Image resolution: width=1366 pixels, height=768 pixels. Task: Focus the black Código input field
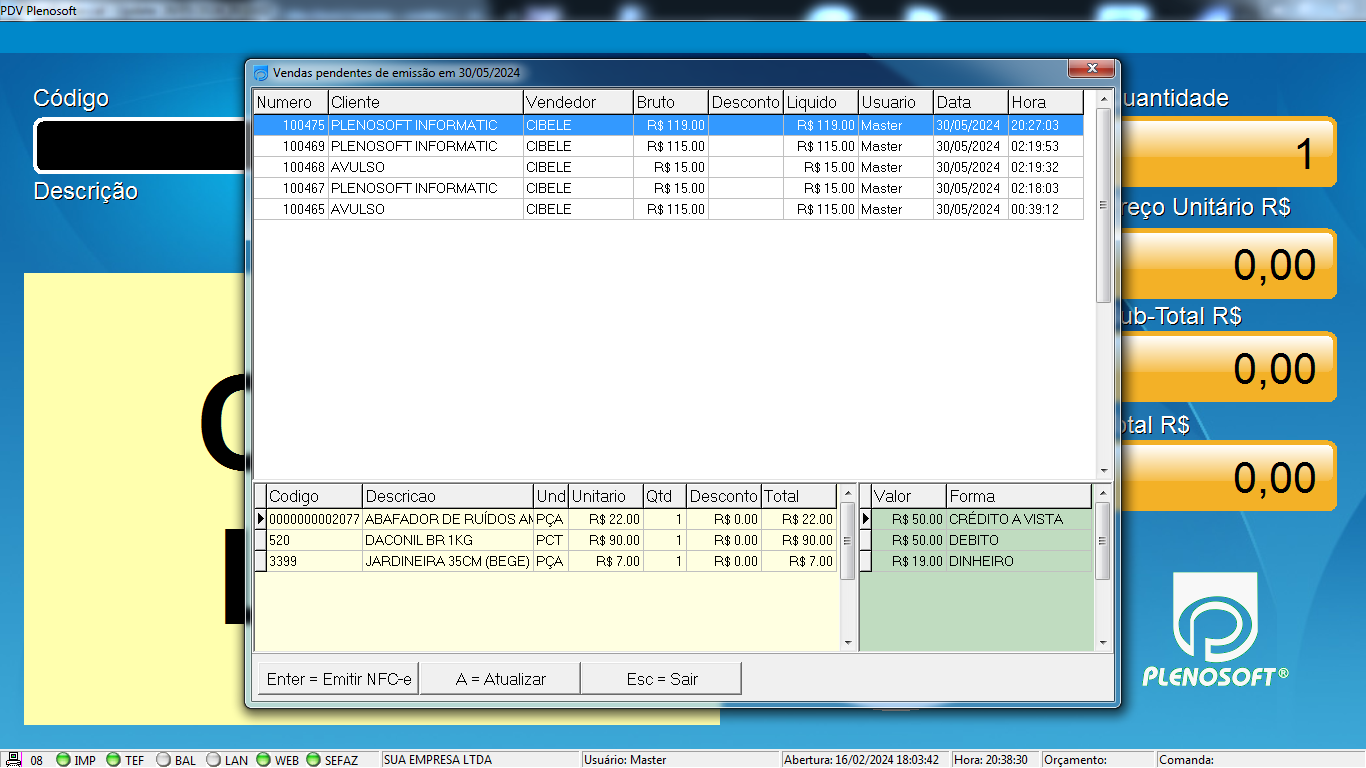pyautogui.click(x=139, y=146)
